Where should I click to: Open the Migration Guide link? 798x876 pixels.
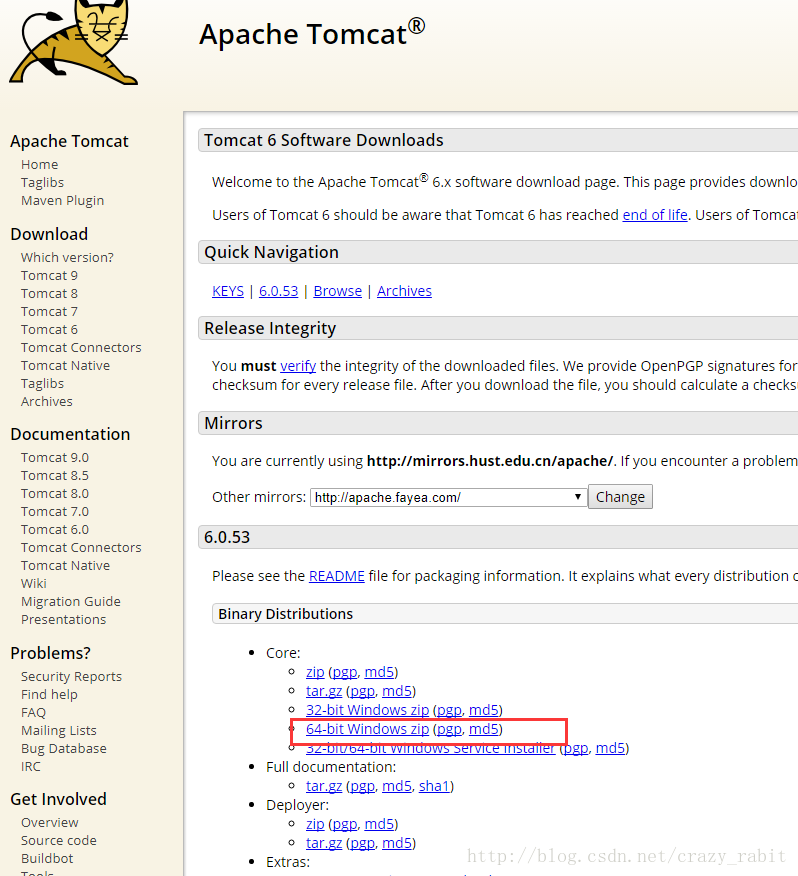pyautogui.click(x=71, y=602)
